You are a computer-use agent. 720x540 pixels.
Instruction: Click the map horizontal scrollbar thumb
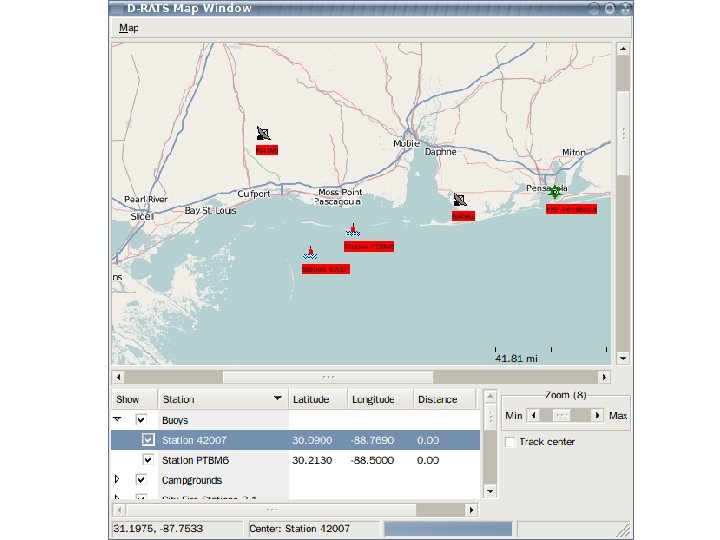click(x=328, y=377)
